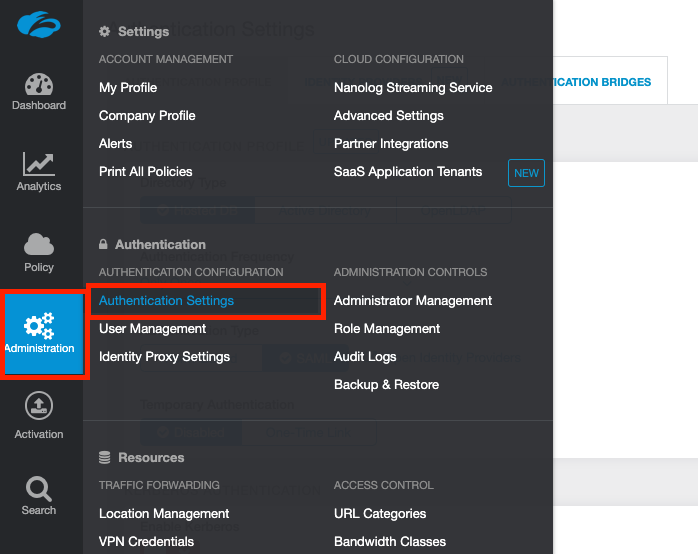The image size is (698, 554).
Task: Select the Policy cloud icon
Action: pyautogui.click(x=39, y=245)
